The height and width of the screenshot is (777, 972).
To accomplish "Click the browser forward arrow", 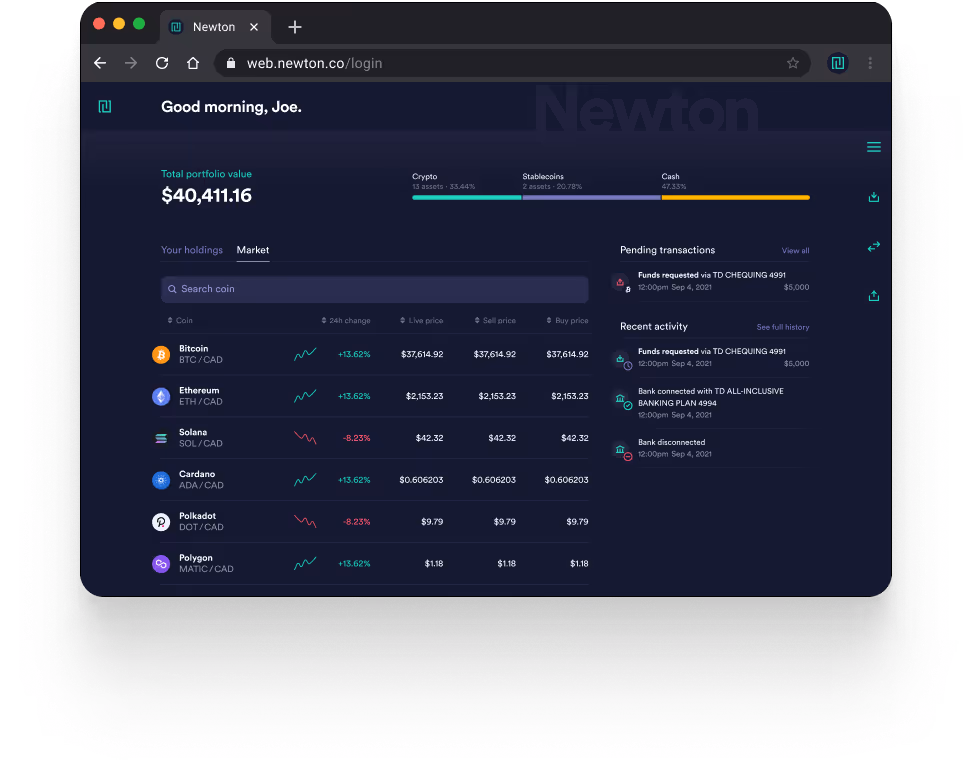I will 131,63.
